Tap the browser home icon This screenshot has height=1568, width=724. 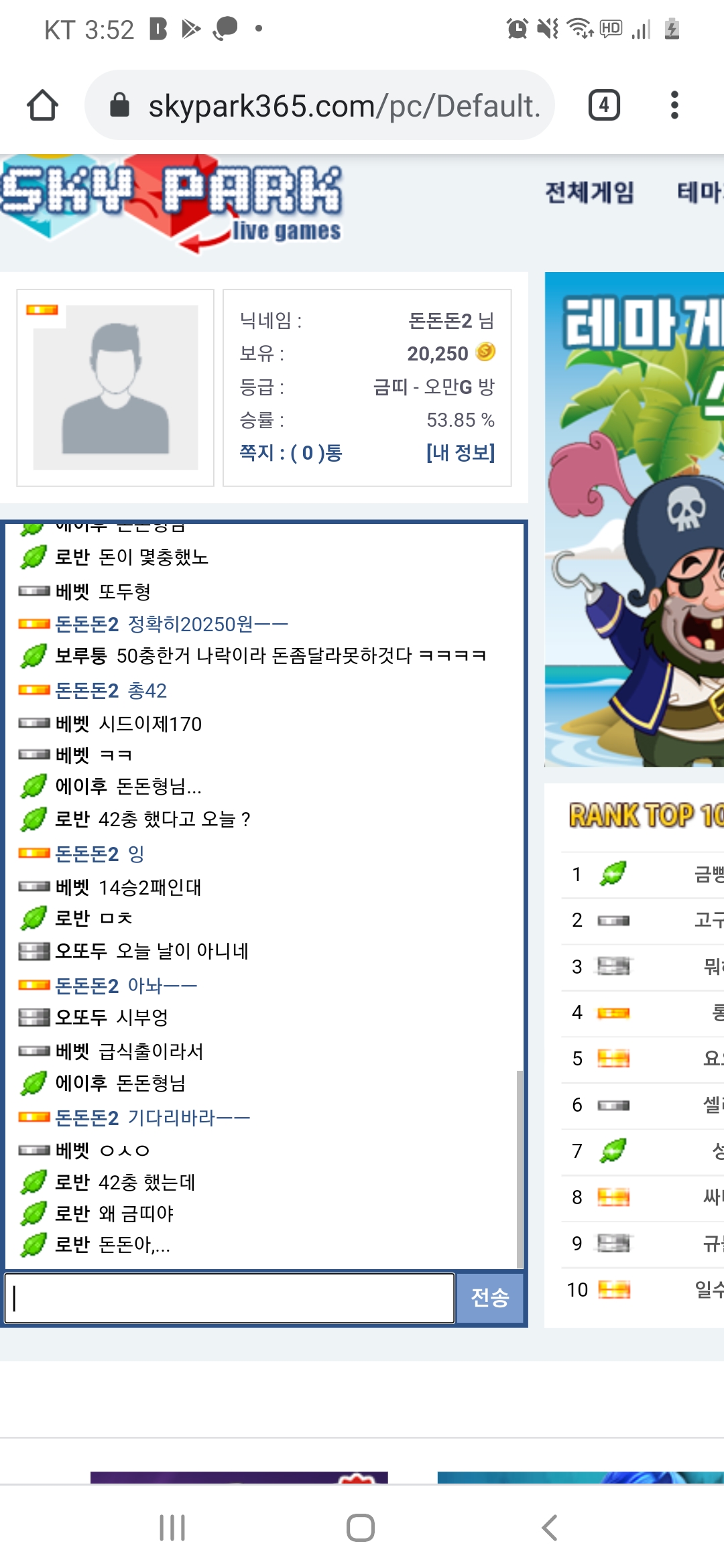point(42,105)
